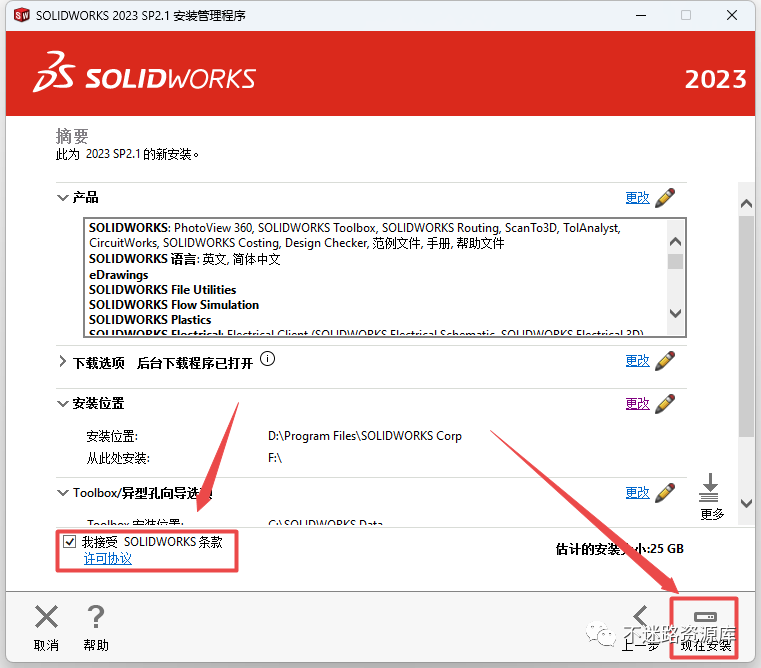The width and height of the screenshot is (761, 668).
Task: Click 更改 link for 下载选项
Action: click(637, 361)
